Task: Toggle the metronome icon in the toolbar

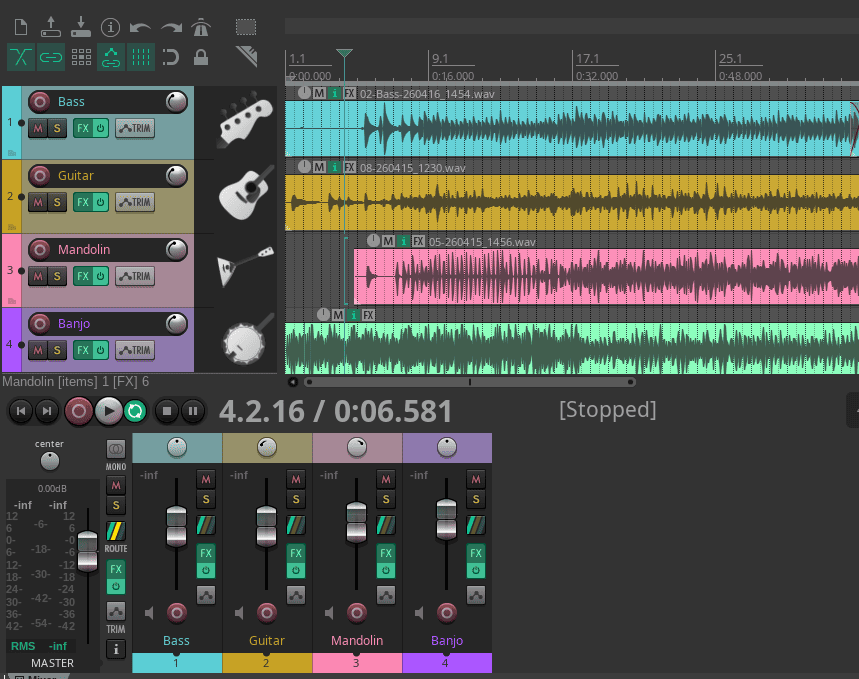Action: click(x=202, y=27)
